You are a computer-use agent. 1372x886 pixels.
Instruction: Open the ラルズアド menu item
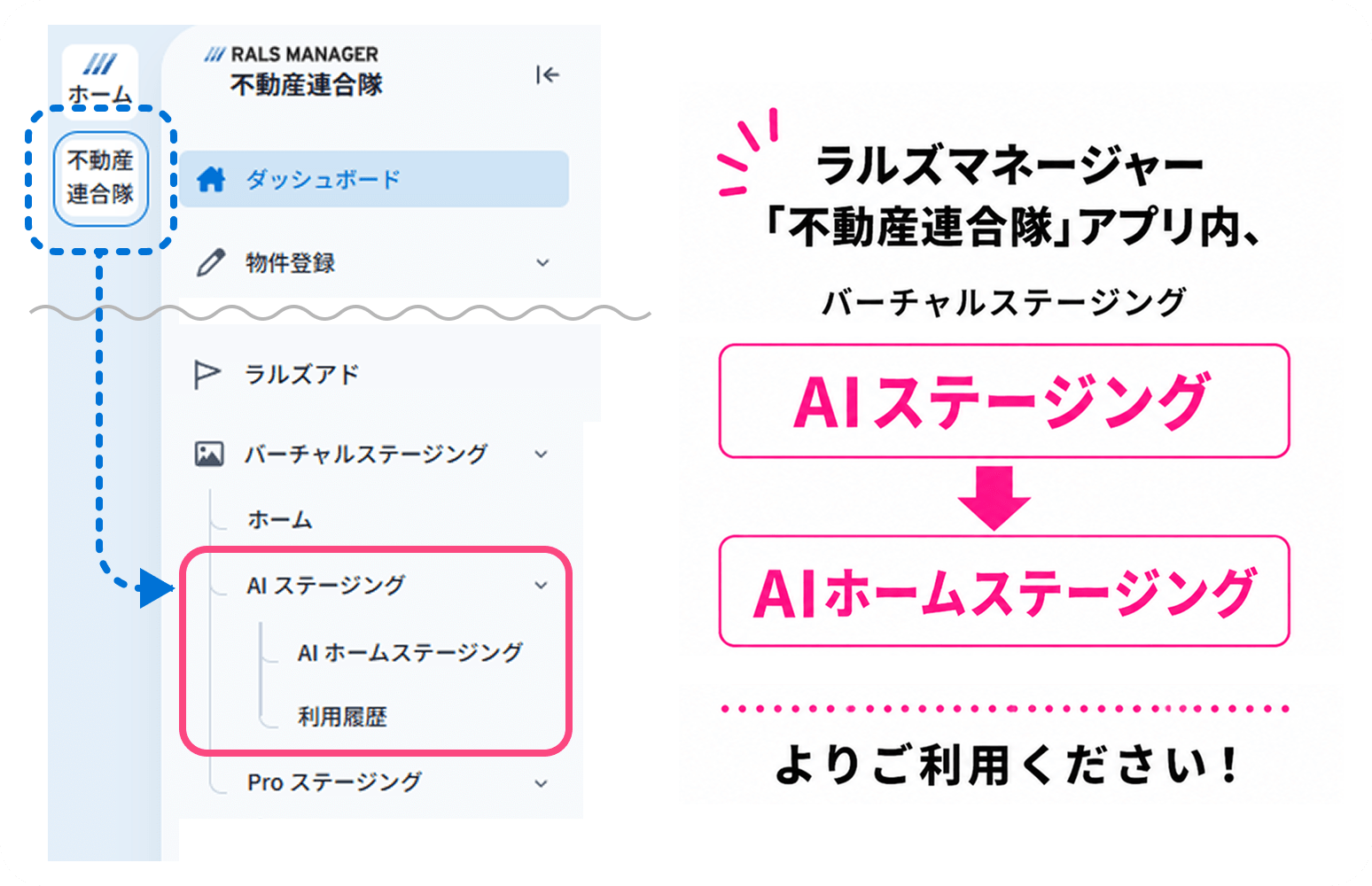point(300,375)
